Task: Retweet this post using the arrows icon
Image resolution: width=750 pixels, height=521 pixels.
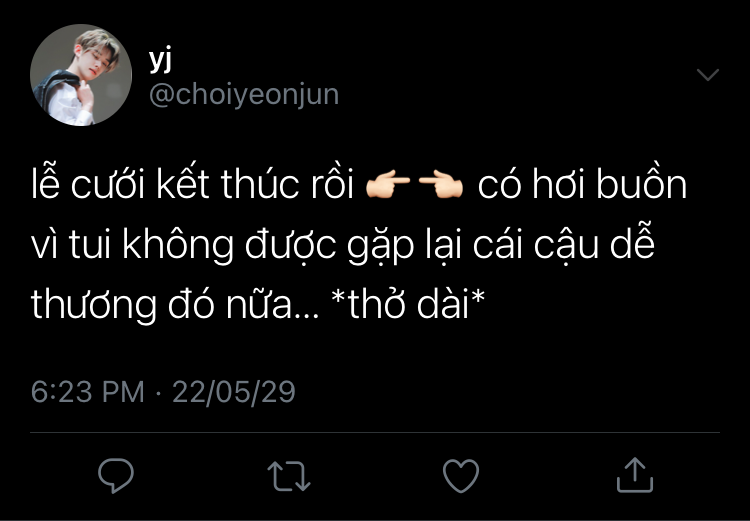Action: [289, 476]
